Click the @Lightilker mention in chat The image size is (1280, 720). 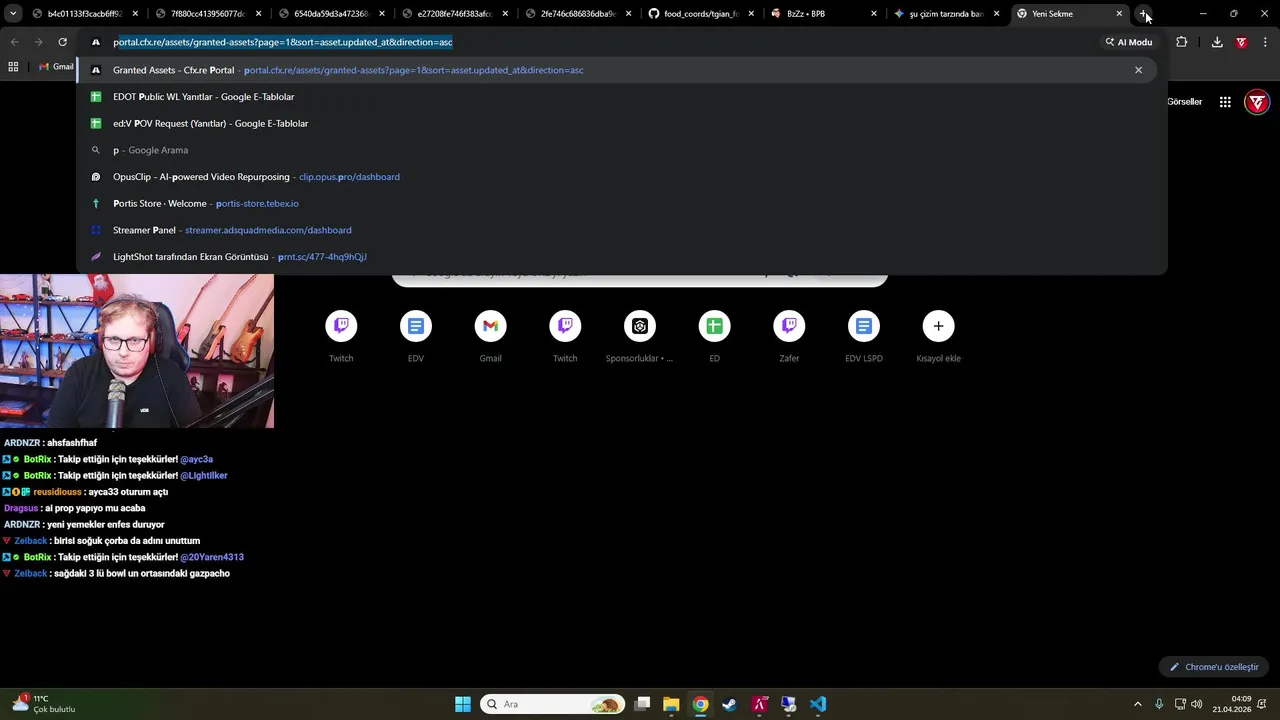[x=204, y=475]
